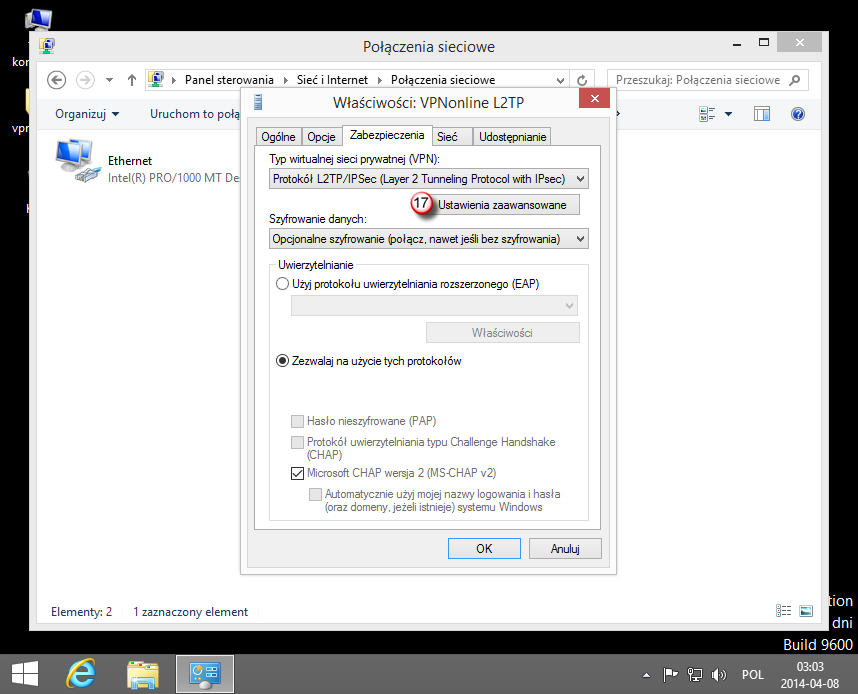This screenshot has width=858, height=694.
Task: Open view options dropdown arrow
Action: pos(728,114)
